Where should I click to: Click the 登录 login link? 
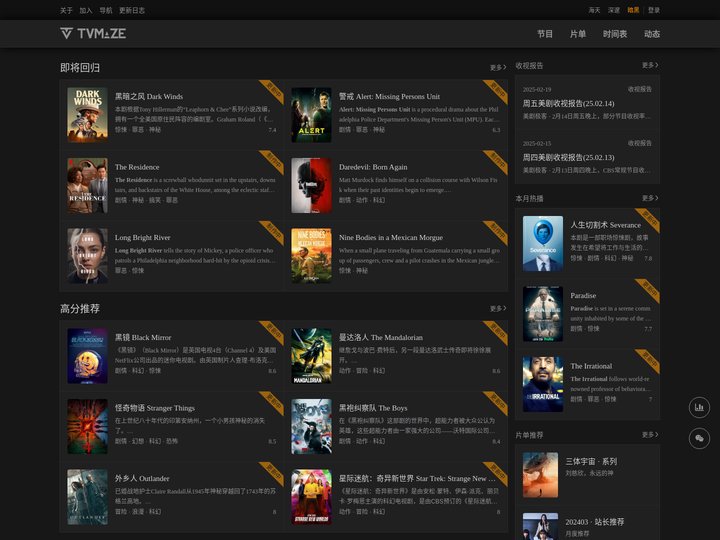(x=654, y=10)
